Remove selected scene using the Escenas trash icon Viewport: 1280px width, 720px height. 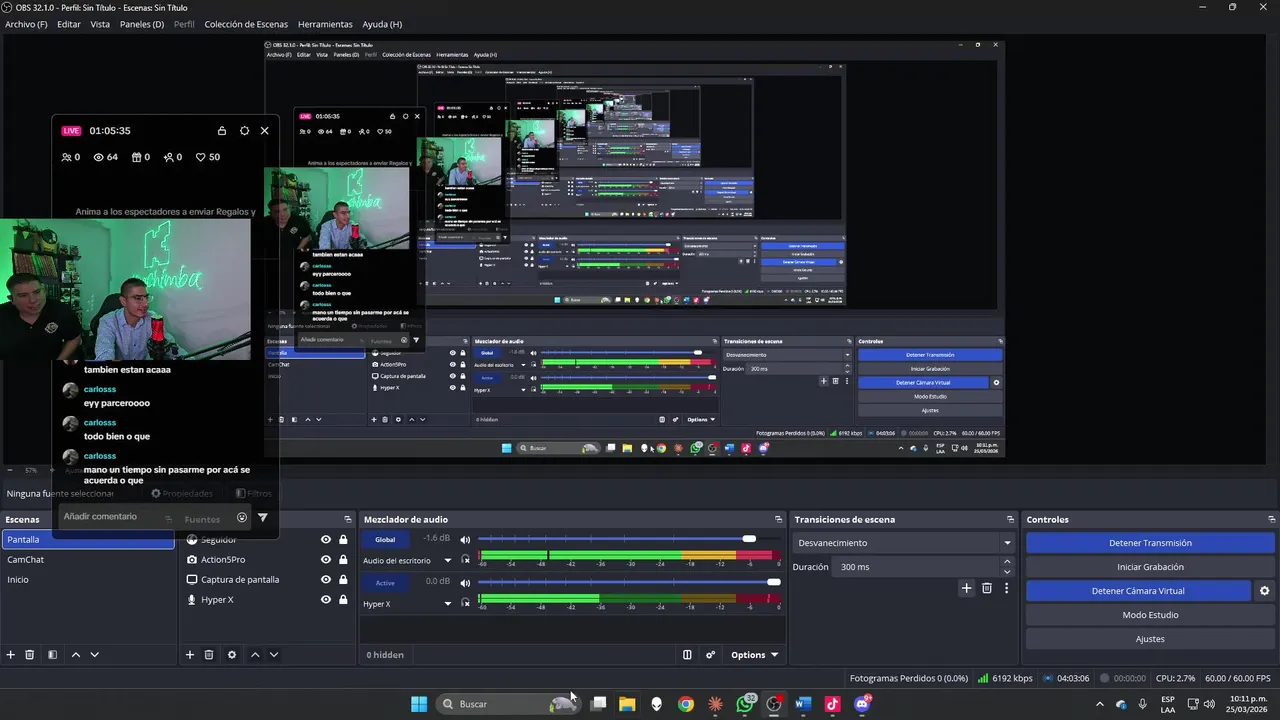point(30,655)
